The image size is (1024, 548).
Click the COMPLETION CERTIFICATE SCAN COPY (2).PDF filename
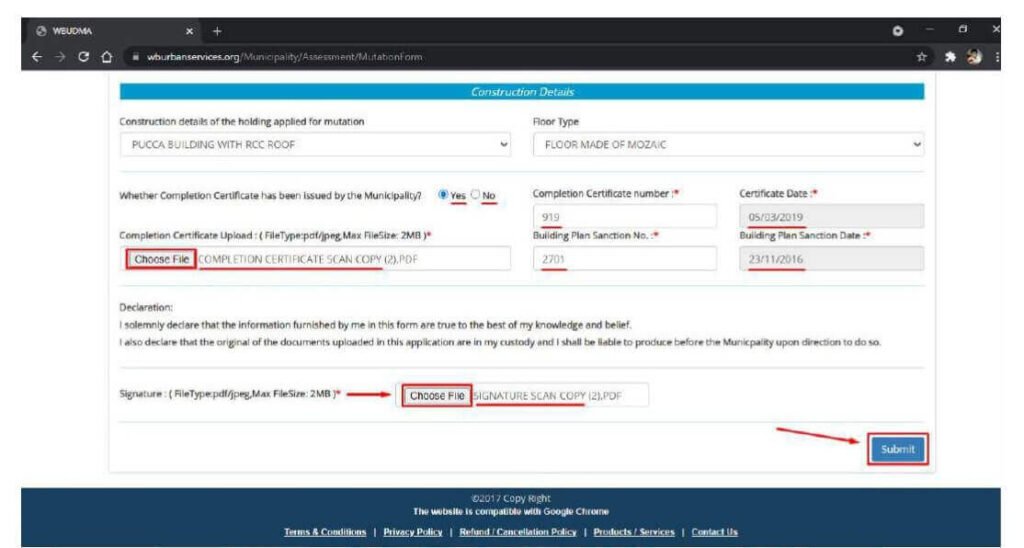[308, 259]
